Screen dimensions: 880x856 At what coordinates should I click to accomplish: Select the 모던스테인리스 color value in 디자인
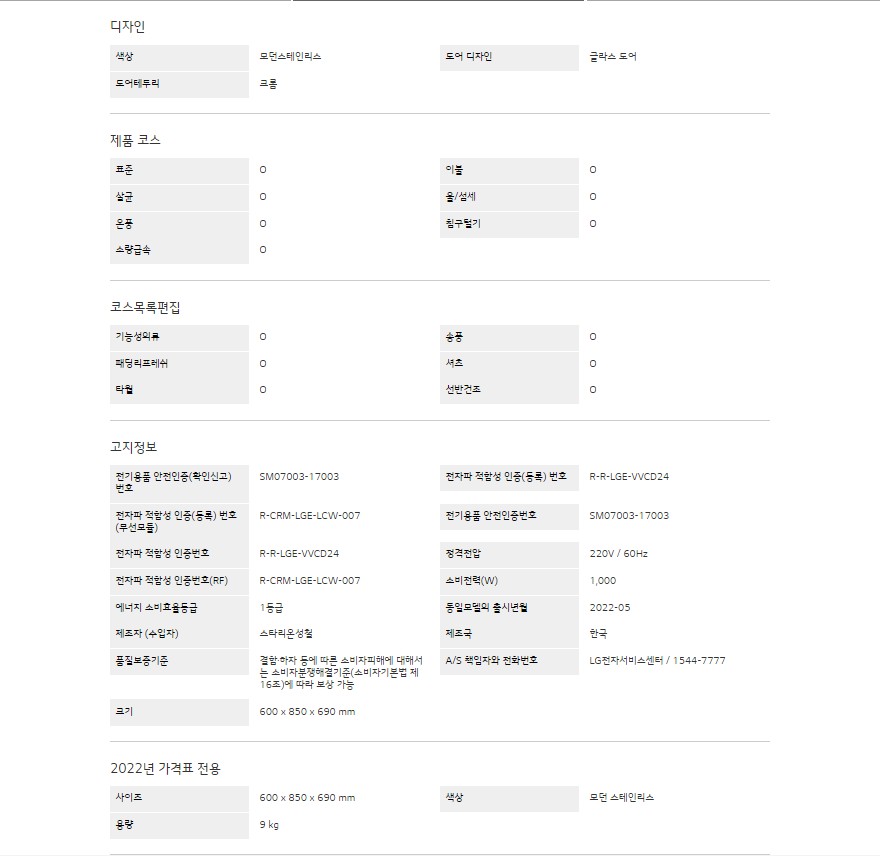[290, 56]
